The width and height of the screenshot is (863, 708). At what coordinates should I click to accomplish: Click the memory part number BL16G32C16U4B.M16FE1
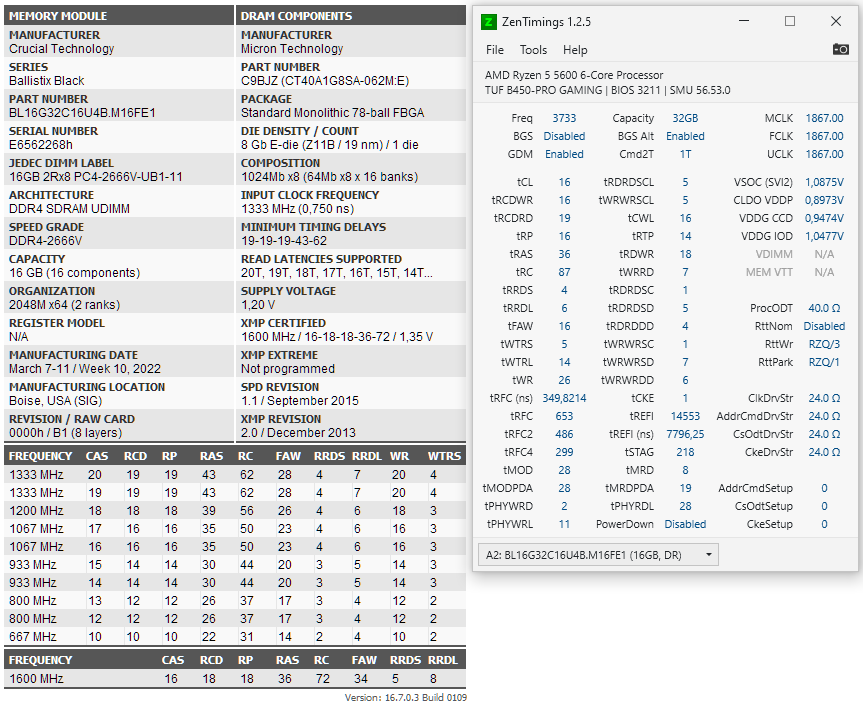[x=82, y=113]
